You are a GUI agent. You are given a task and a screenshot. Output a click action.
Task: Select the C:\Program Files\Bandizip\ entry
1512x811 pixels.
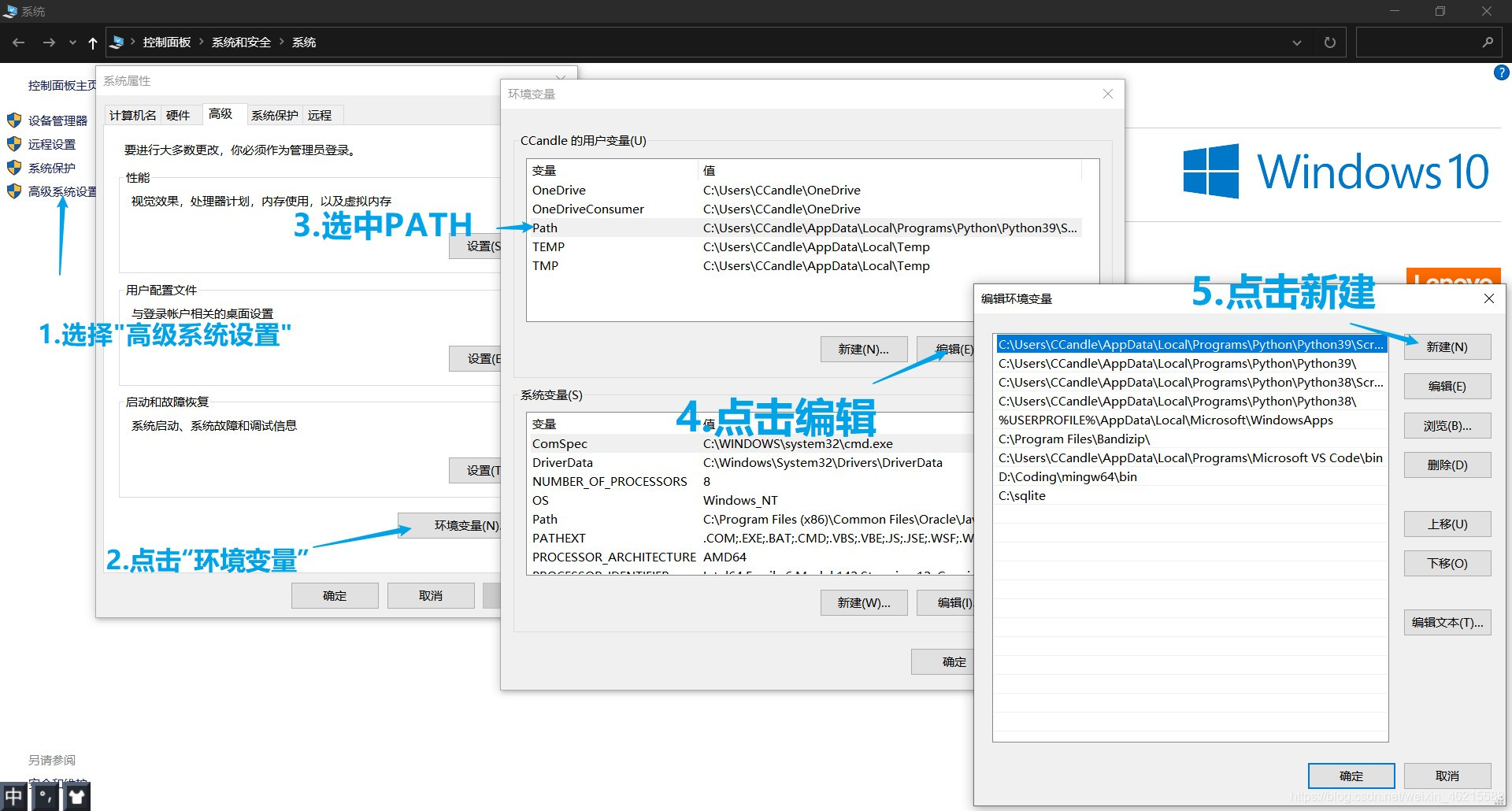click(1191, 439)
